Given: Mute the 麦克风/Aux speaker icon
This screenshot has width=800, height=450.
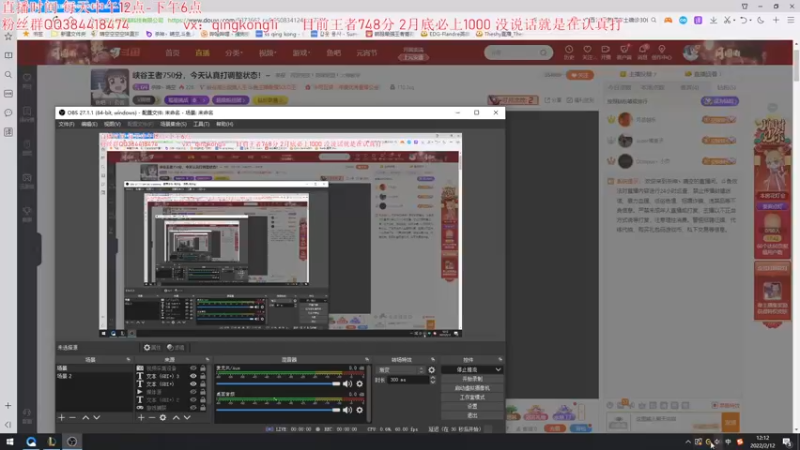Looking at the screenshot, I should [x=347, y=384].
